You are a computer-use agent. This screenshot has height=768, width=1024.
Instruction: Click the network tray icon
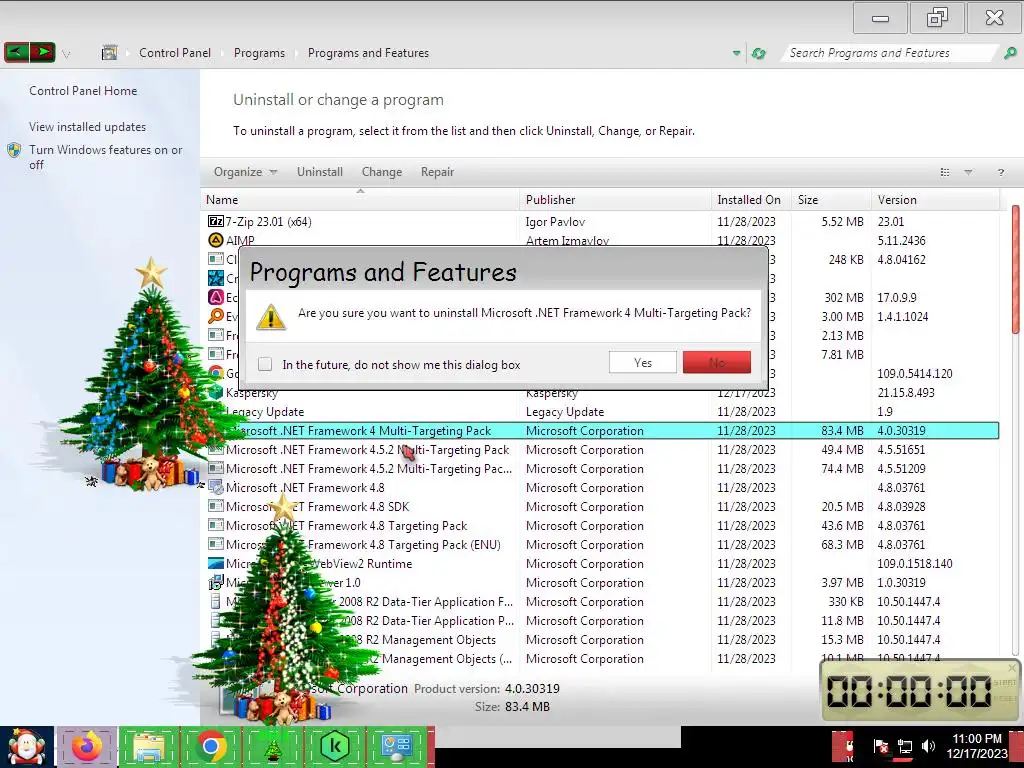tap(904, 746)
